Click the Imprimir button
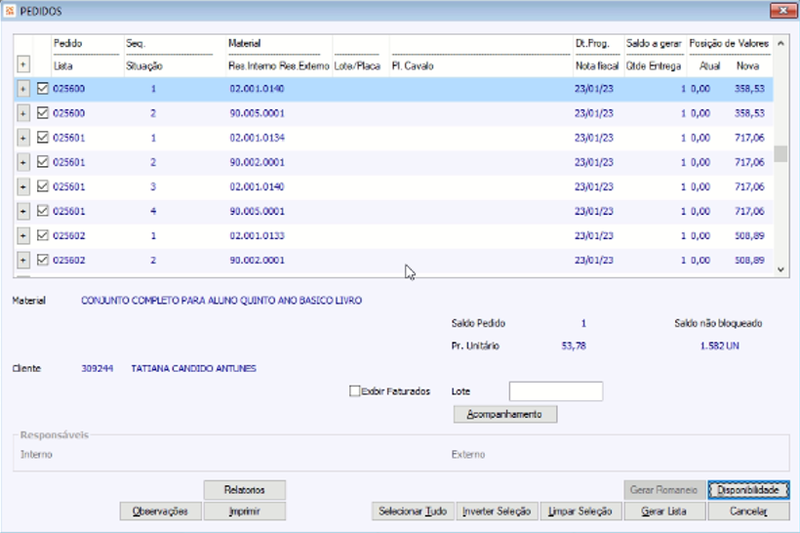Screen dimensions: 800x533 click(244, 511)
